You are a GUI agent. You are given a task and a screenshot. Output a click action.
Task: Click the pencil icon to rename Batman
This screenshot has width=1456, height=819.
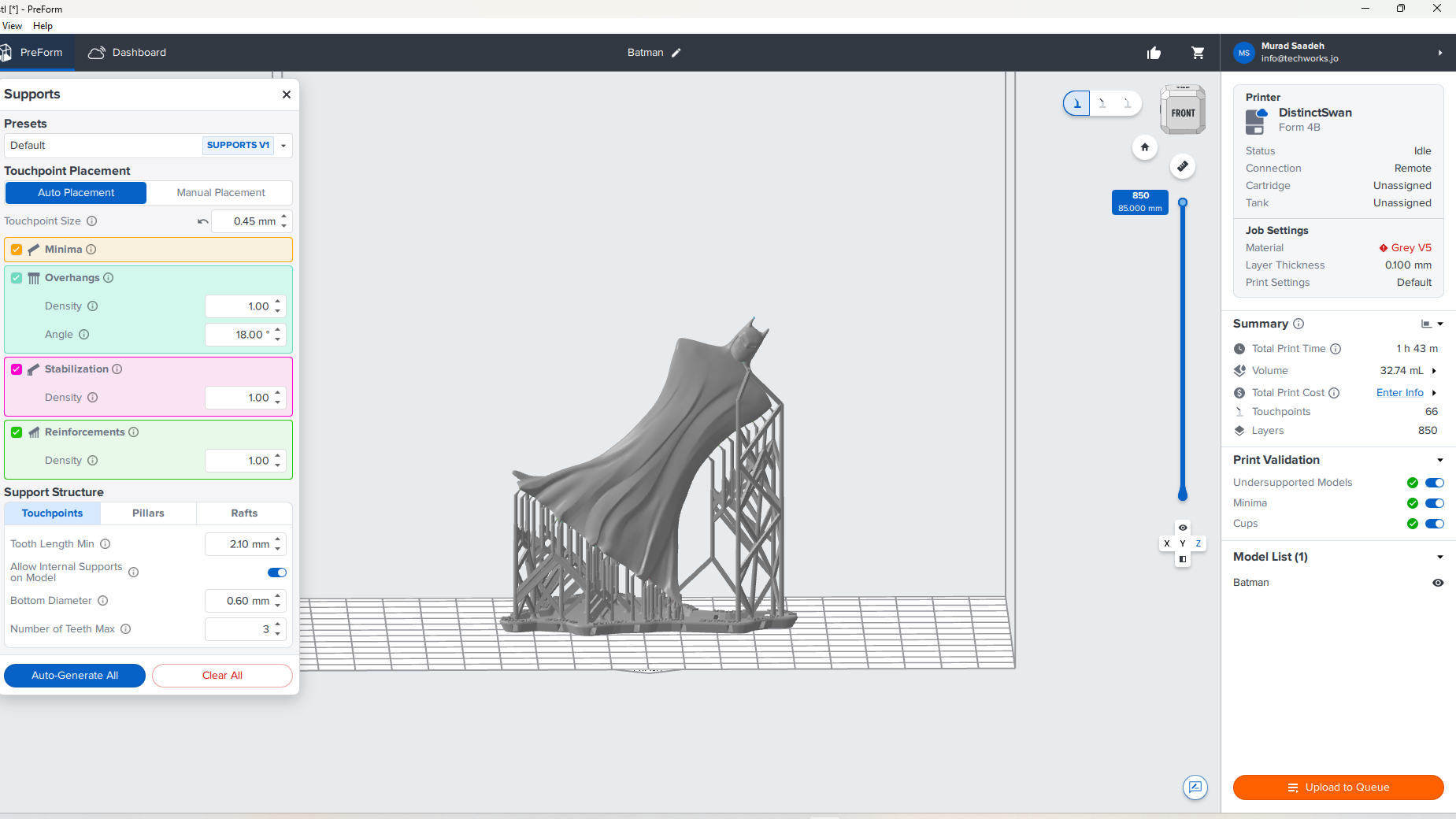[x=676, y=53]
